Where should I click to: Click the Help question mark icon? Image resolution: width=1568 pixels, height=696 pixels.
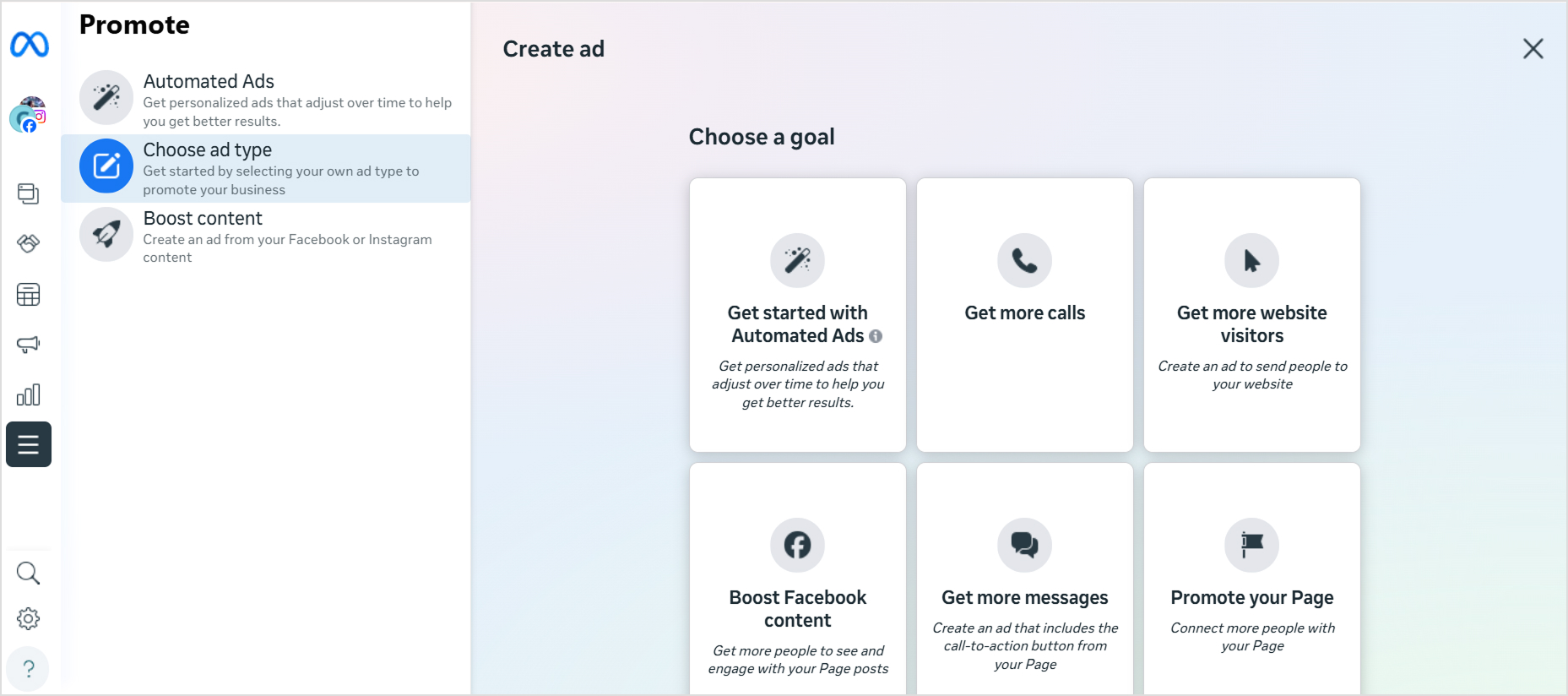coord(28,668)
